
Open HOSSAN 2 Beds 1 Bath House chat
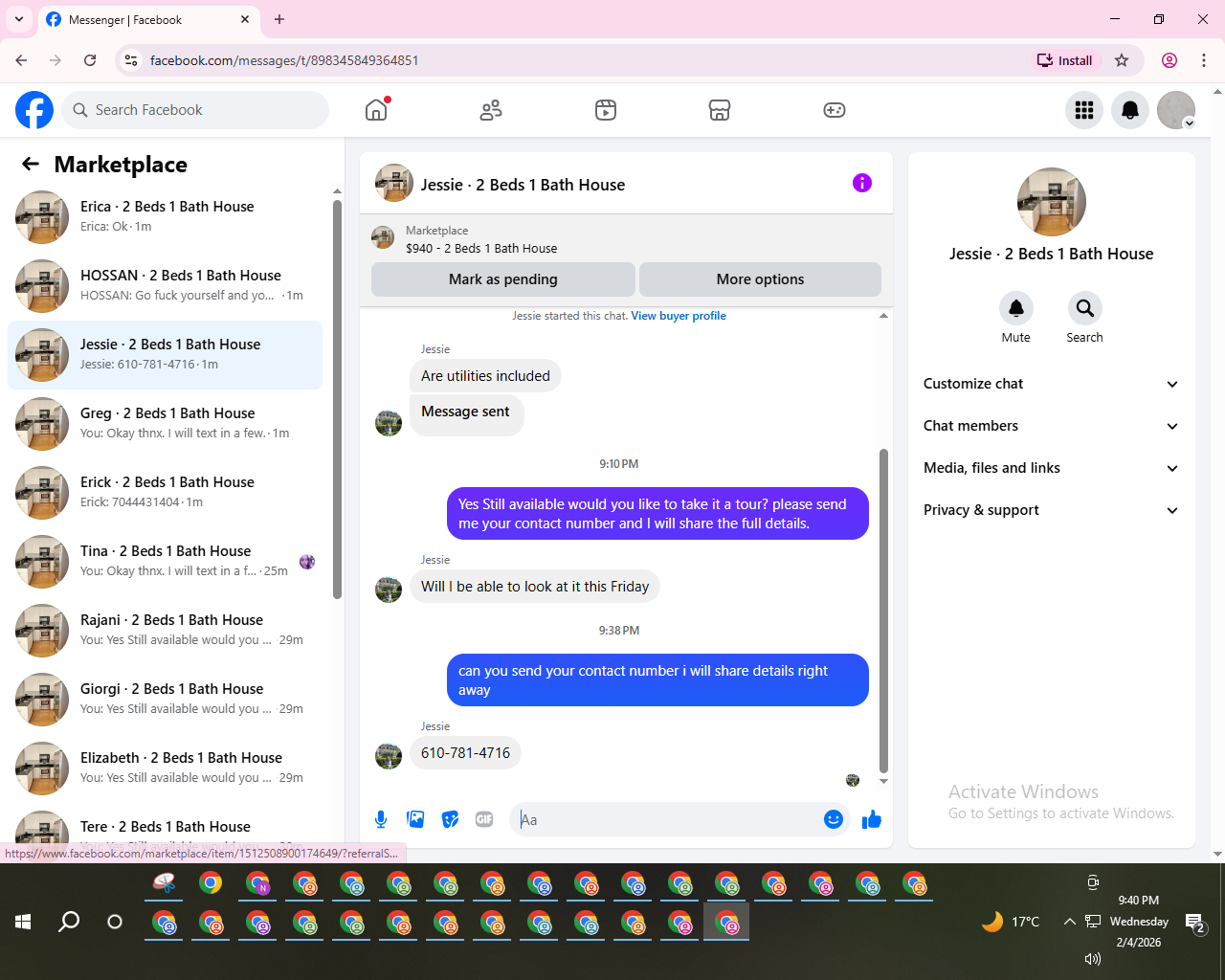pyautogui.click(x=165, y=286)
